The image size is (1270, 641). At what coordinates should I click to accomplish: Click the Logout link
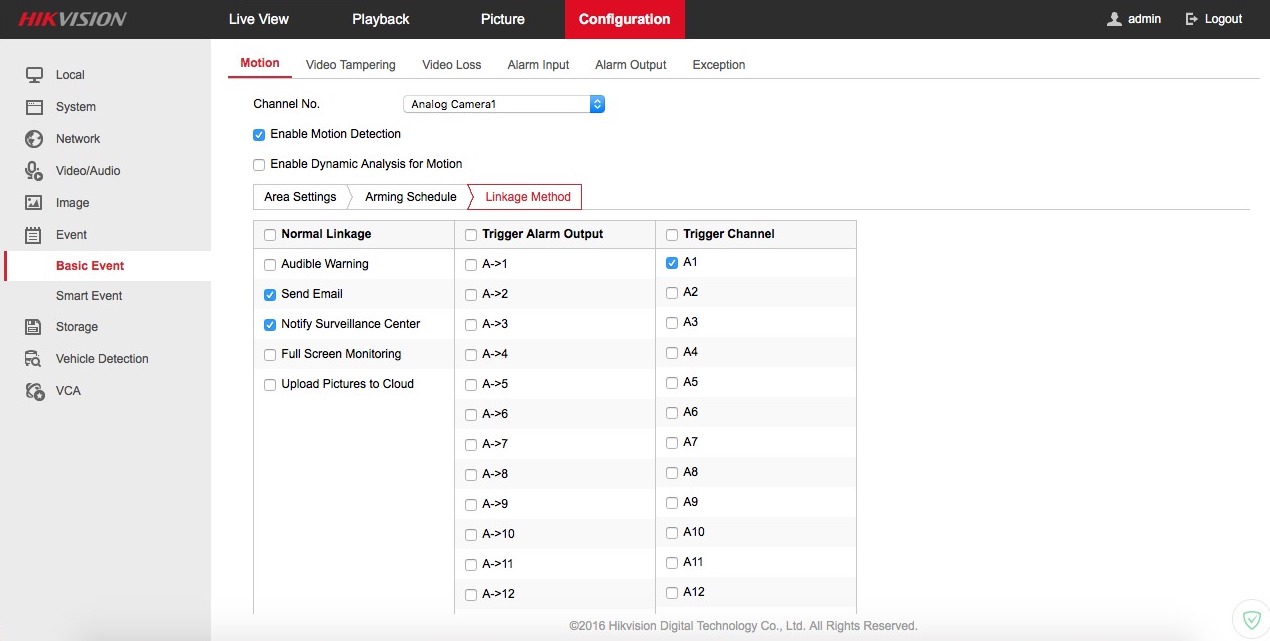tap(1214, 19)
